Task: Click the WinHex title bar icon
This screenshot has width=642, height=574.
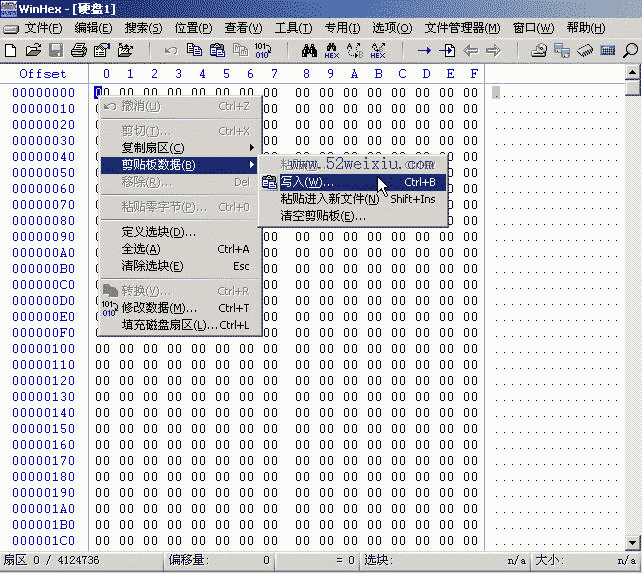Action: [9, 9]
